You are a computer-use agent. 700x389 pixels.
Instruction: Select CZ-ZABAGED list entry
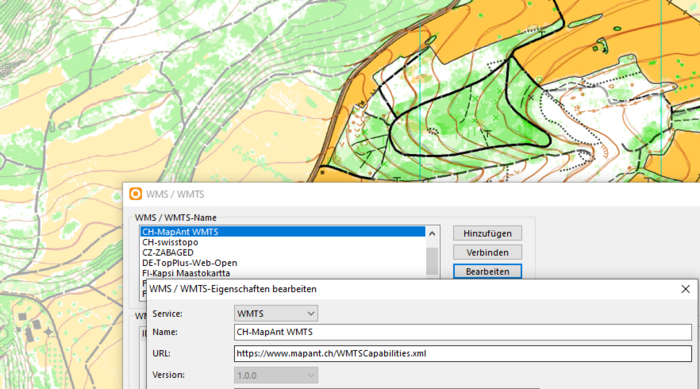point(283,252)
